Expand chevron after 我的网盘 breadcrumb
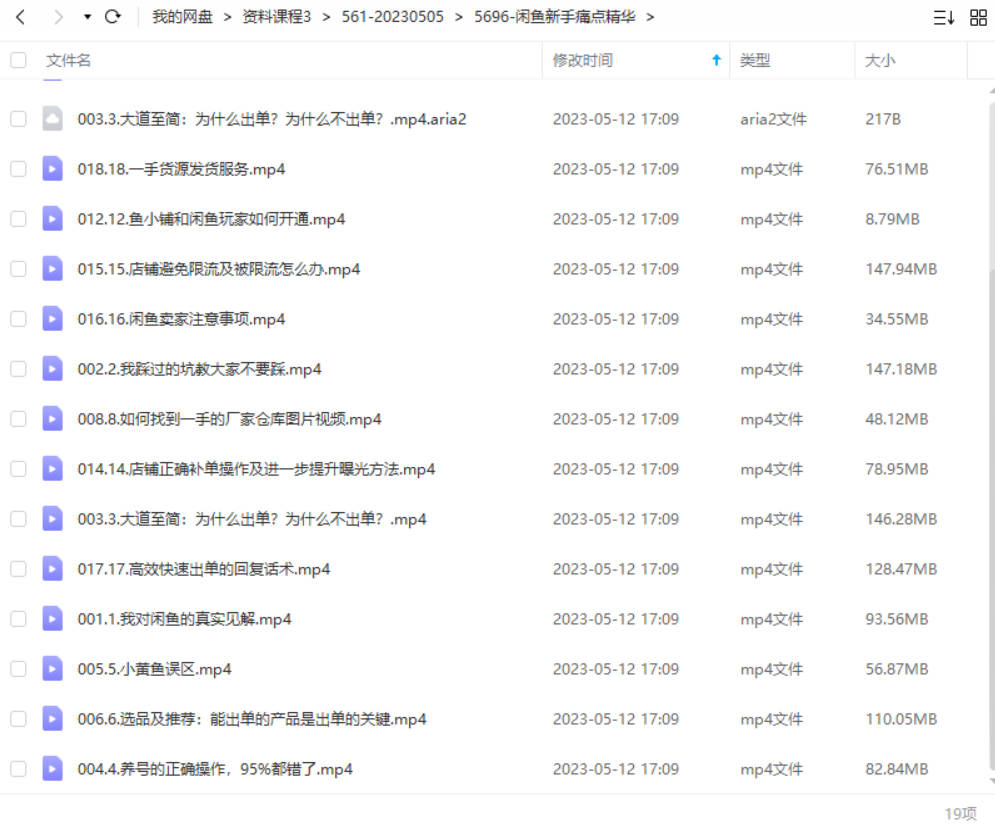 227,17
